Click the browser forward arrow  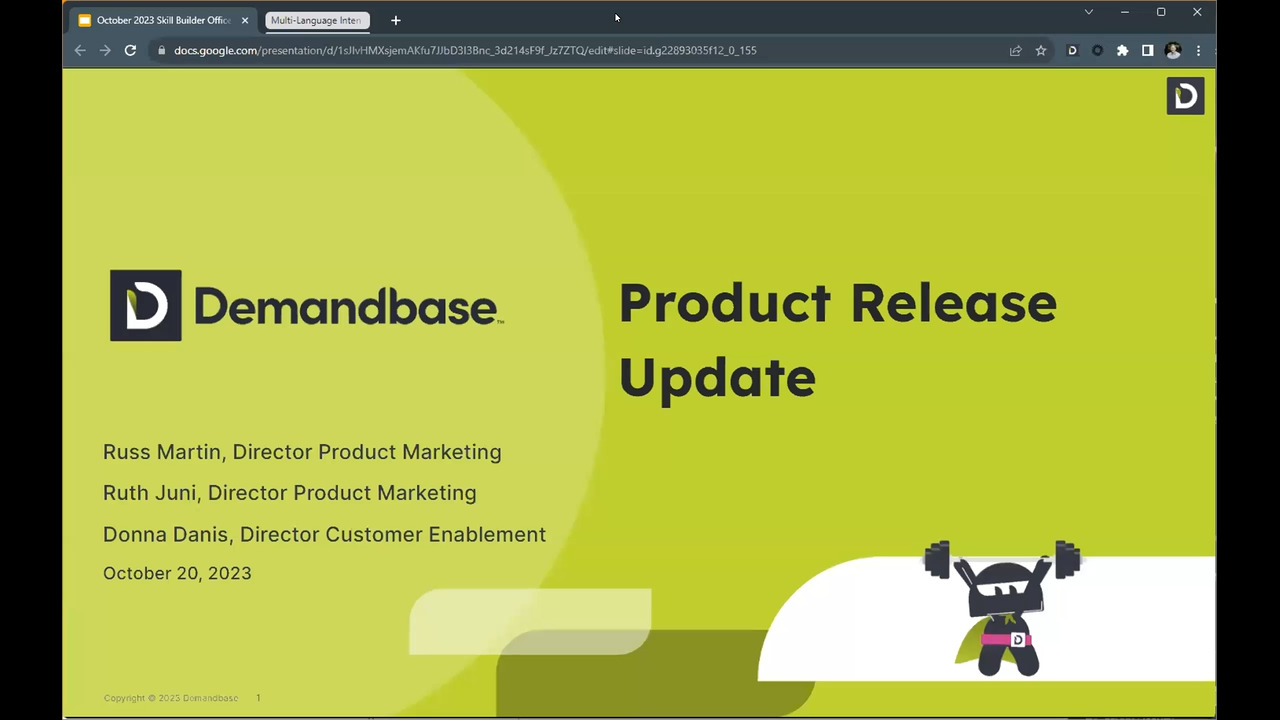(x=105, y=50)
